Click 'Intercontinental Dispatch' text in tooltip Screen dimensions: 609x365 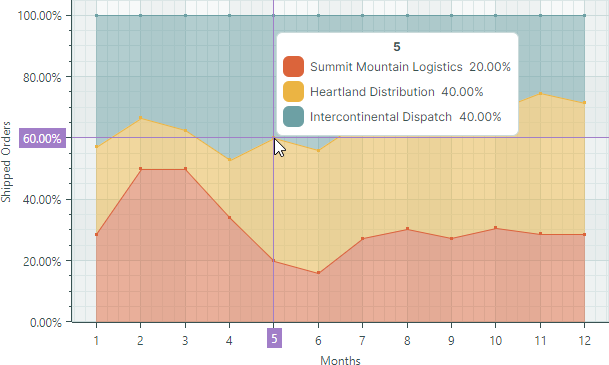(381, 117)
